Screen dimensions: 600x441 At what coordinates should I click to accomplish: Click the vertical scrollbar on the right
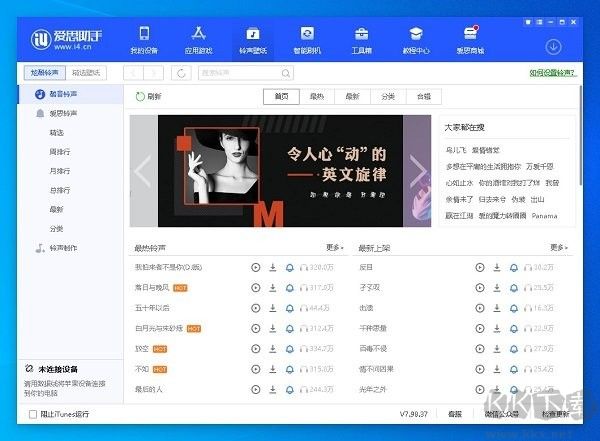point(581,136)
